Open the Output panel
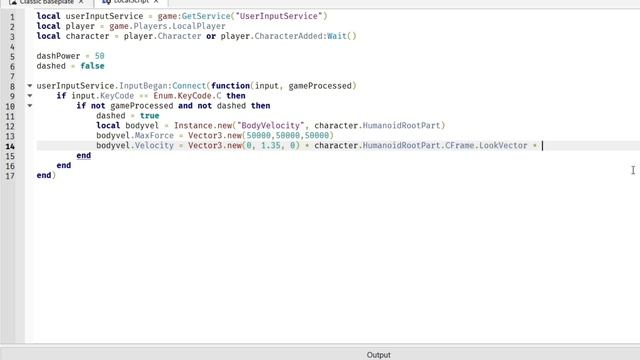This screenshot has width=640, height=360. (378, 355)
